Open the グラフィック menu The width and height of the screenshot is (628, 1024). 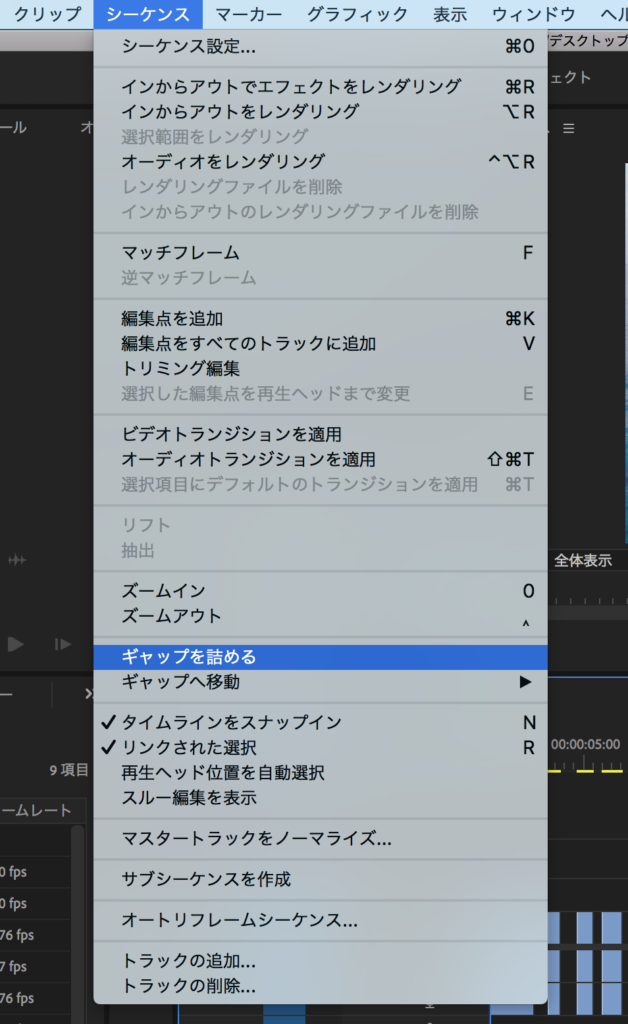coord(354,14)
